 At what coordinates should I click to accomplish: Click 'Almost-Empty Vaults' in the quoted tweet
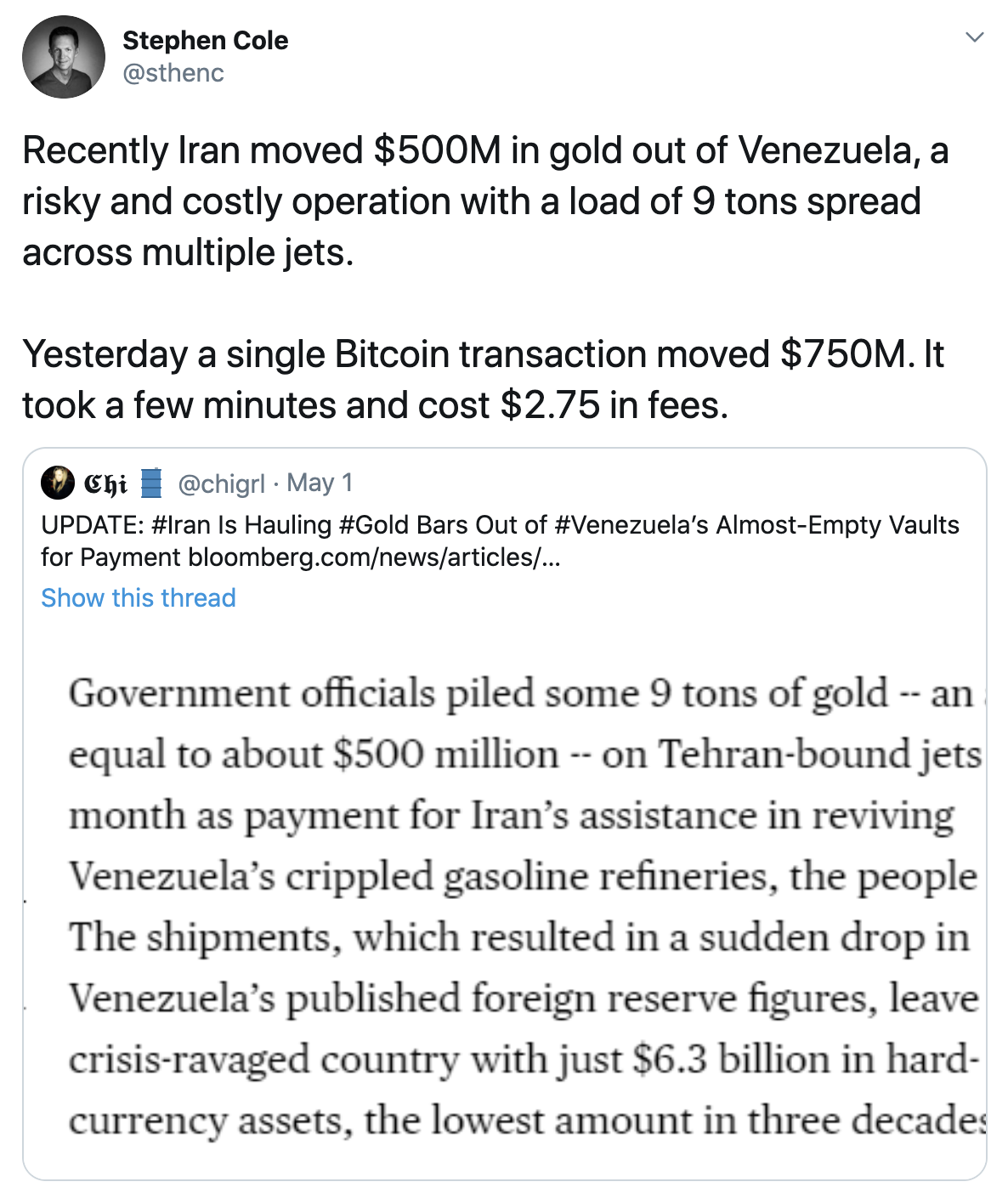(x=837, y=525)
